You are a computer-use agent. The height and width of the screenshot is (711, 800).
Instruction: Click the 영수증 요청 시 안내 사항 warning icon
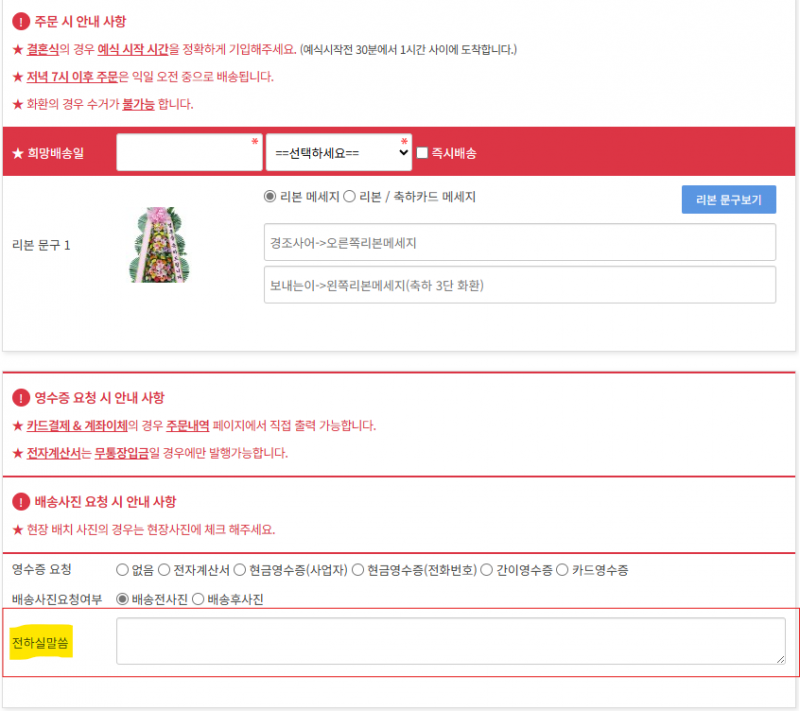[21, 398]
